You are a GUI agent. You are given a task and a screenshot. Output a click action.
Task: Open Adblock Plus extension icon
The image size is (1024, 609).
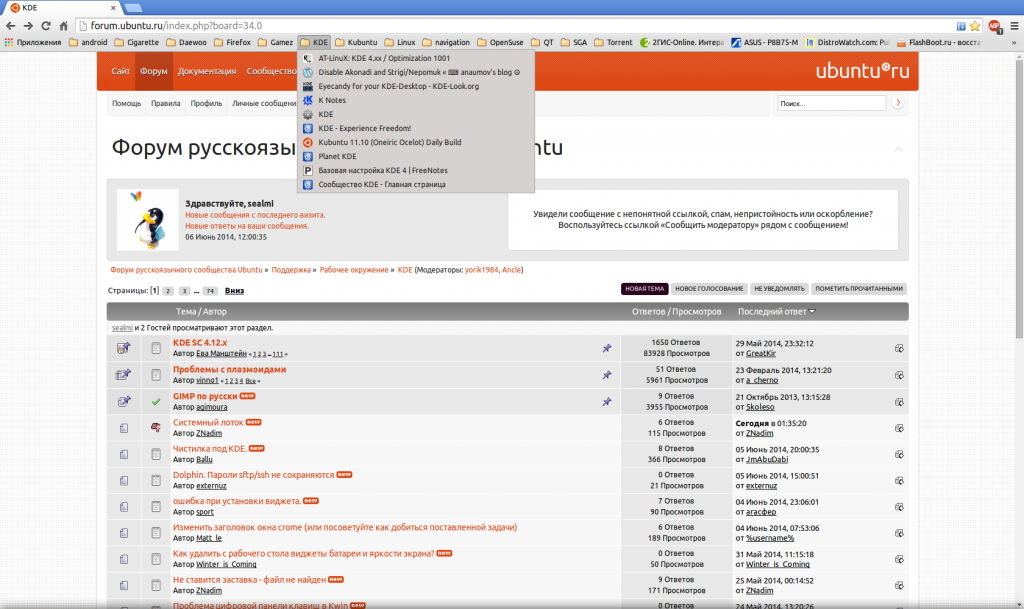point(995,27)
